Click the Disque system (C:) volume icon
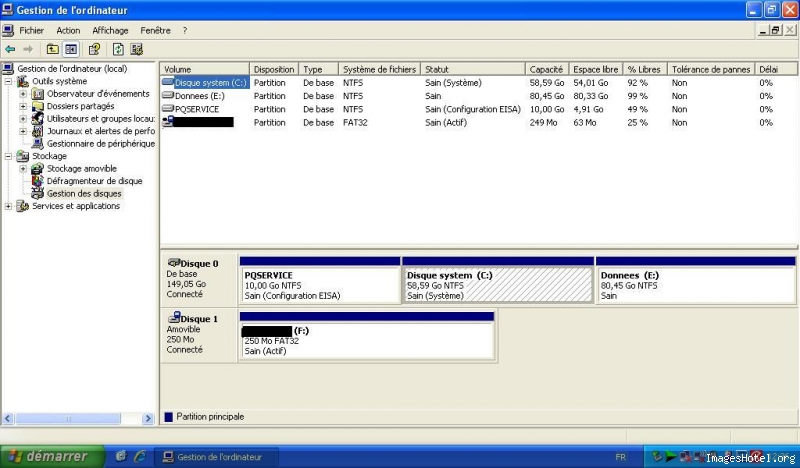The height and width of the screenshot is (468, 800). (x=167, y=82)
